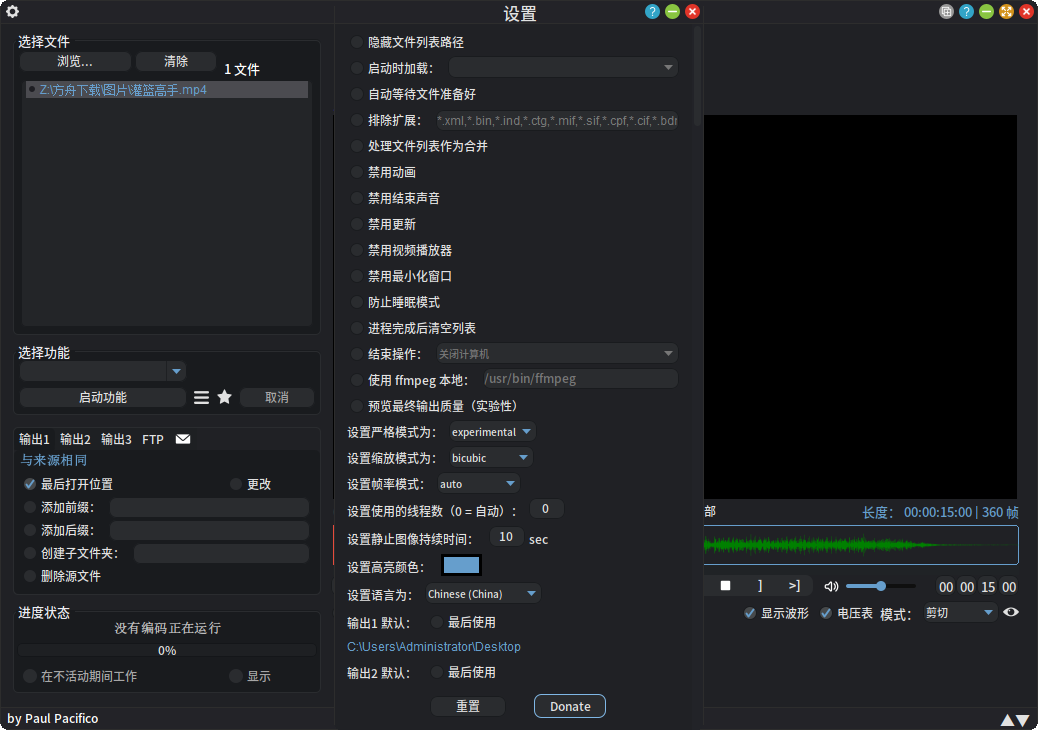Click the eye preview icon beside 模式 dropdown

1011,612
